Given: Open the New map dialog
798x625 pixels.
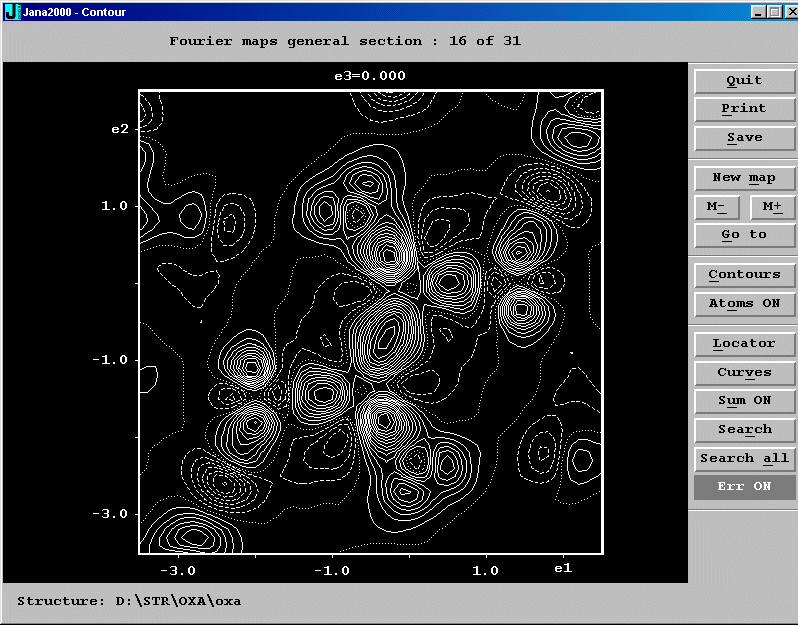Looking at the screenshot, I should click(744, 178).
